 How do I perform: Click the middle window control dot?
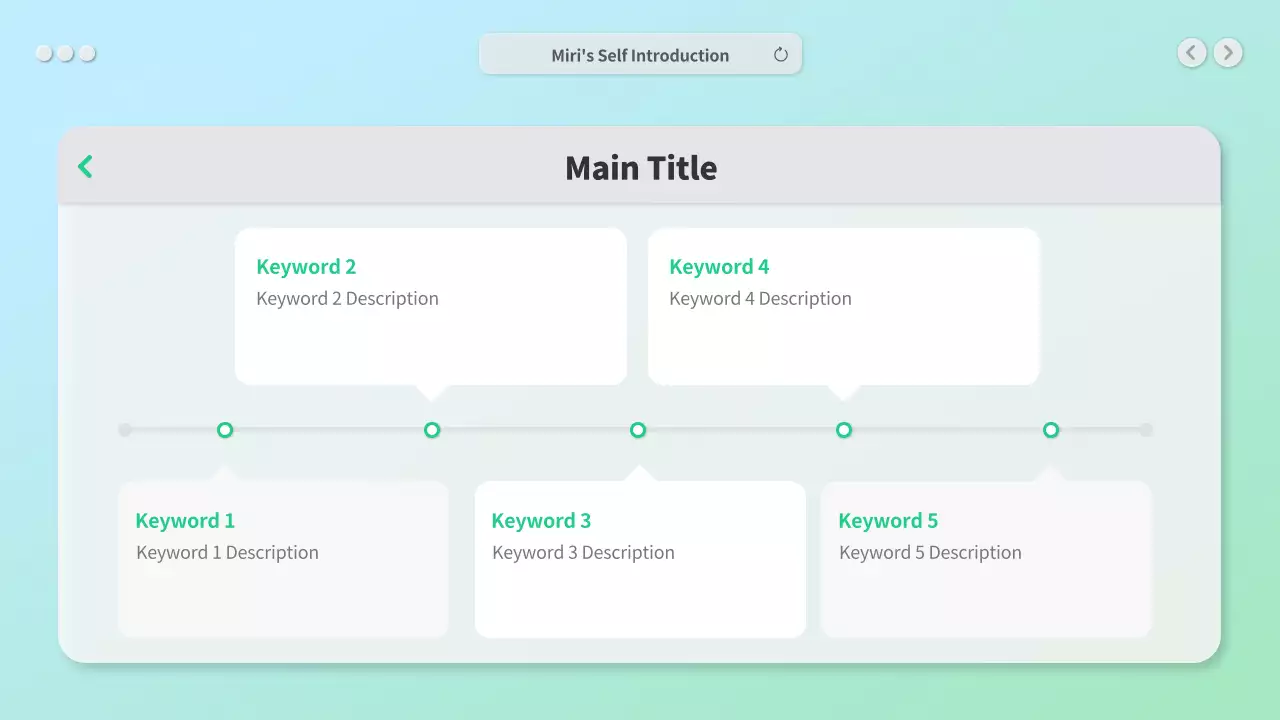[65, 53]
